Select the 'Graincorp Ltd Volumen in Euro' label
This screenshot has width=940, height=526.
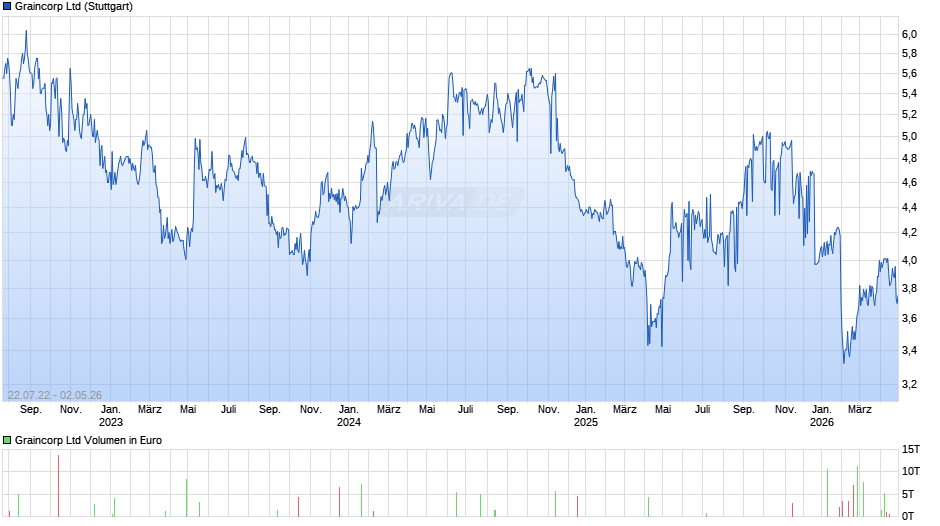(88, 440)
